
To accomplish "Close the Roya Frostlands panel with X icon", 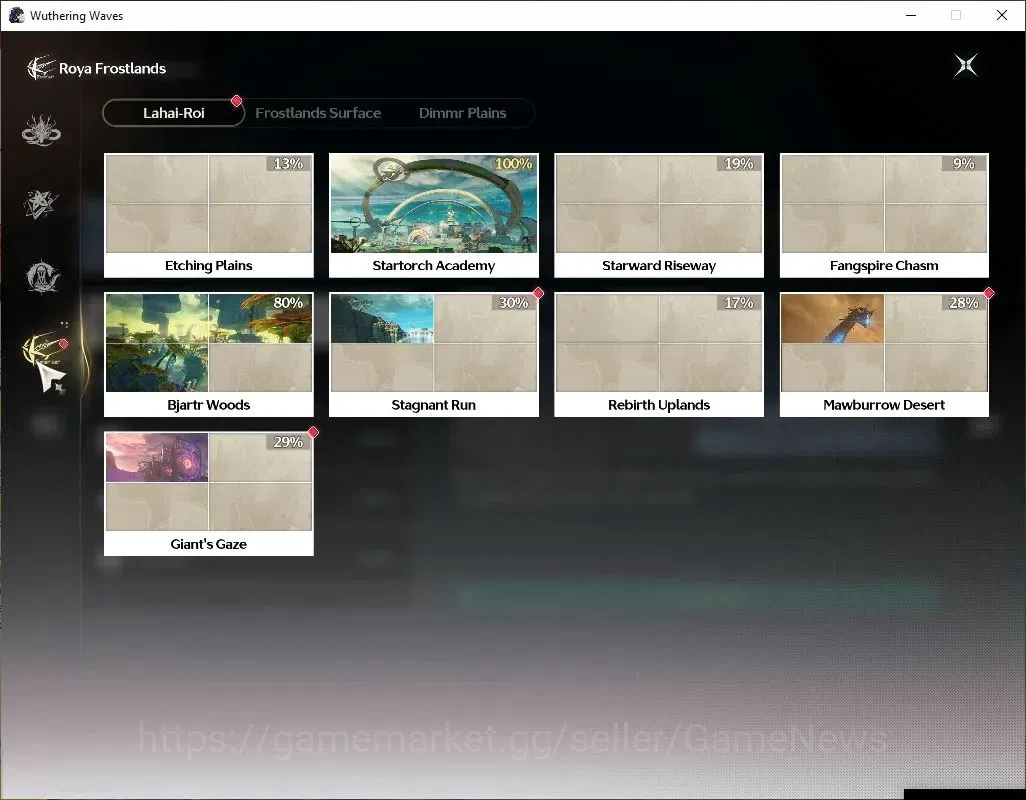I will click(x=966, y=65).
